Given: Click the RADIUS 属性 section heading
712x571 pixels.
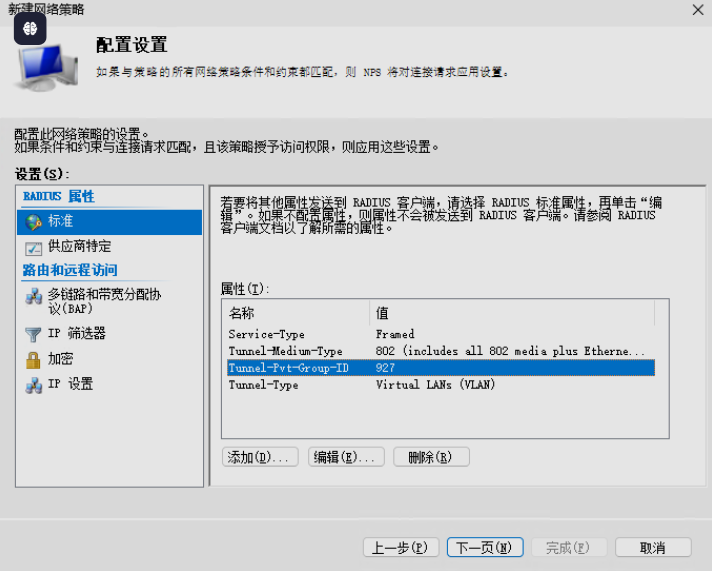Looking at the screenshot, I should click(x=59, y=196).
